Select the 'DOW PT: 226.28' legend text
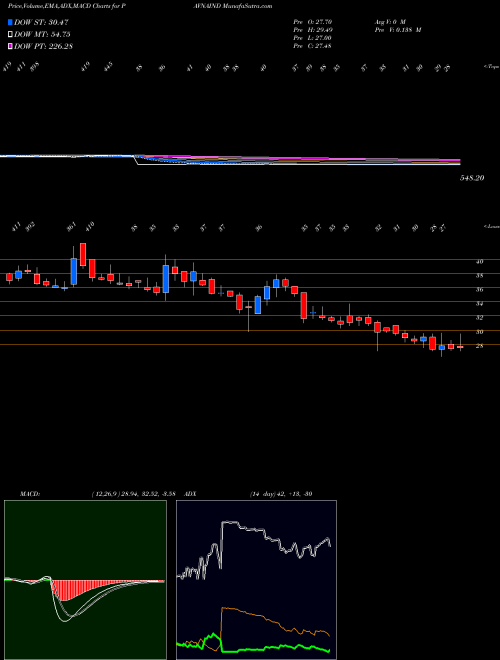The image size is (500, 660). point(44,46)
